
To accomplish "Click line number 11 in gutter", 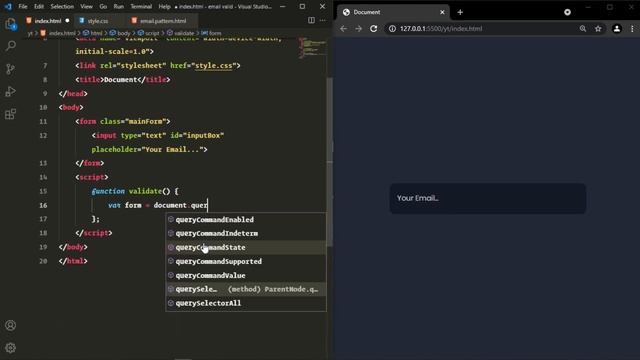I will coord(43,122).
